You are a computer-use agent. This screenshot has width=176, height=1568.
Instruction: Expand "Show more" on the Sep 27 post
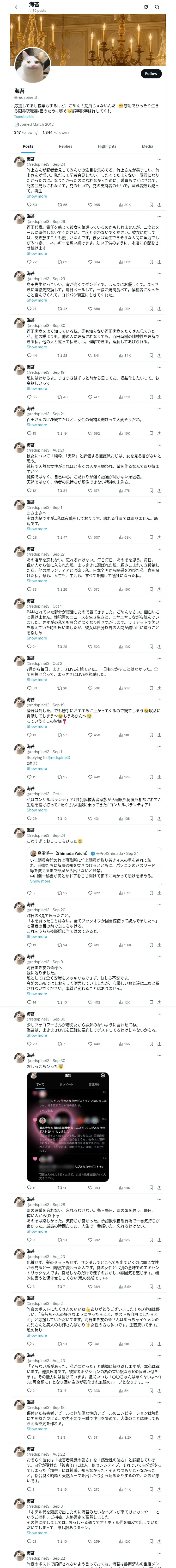click(37, 581)
